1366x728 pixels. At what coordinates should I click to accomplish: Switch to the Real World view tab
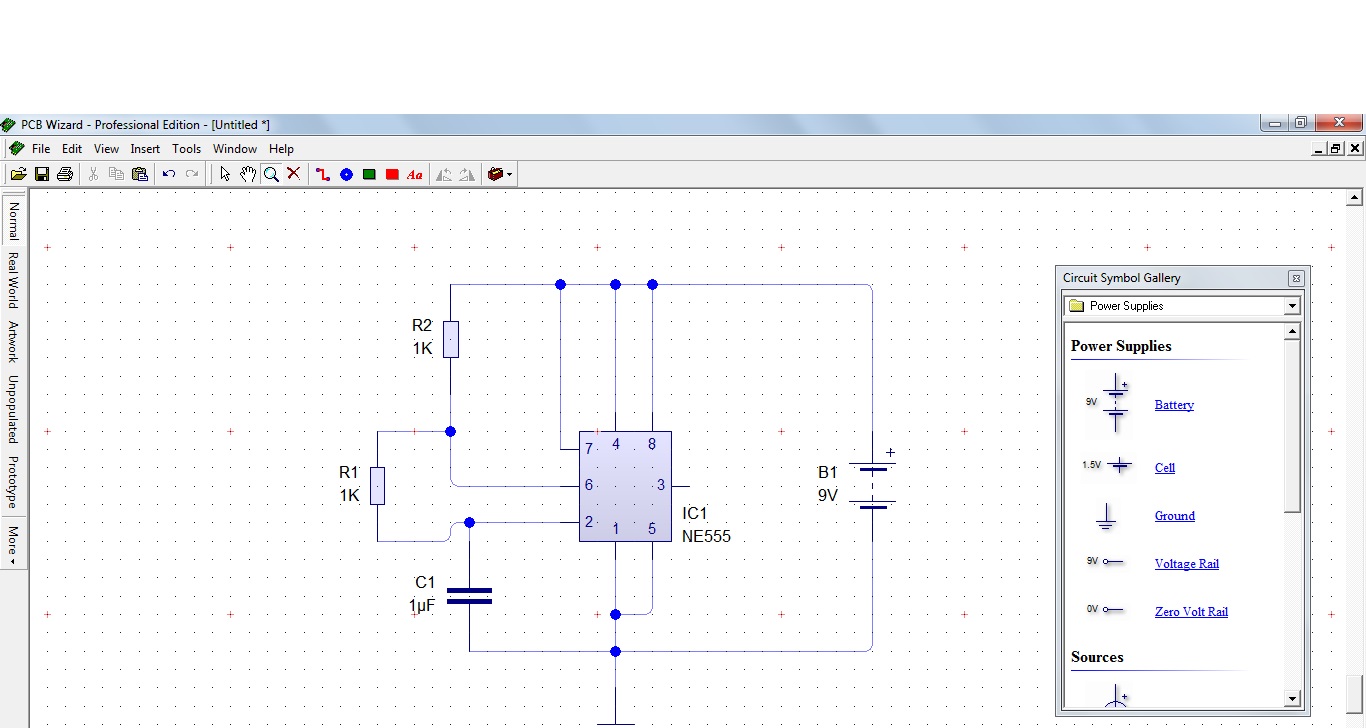click(13, 280)
